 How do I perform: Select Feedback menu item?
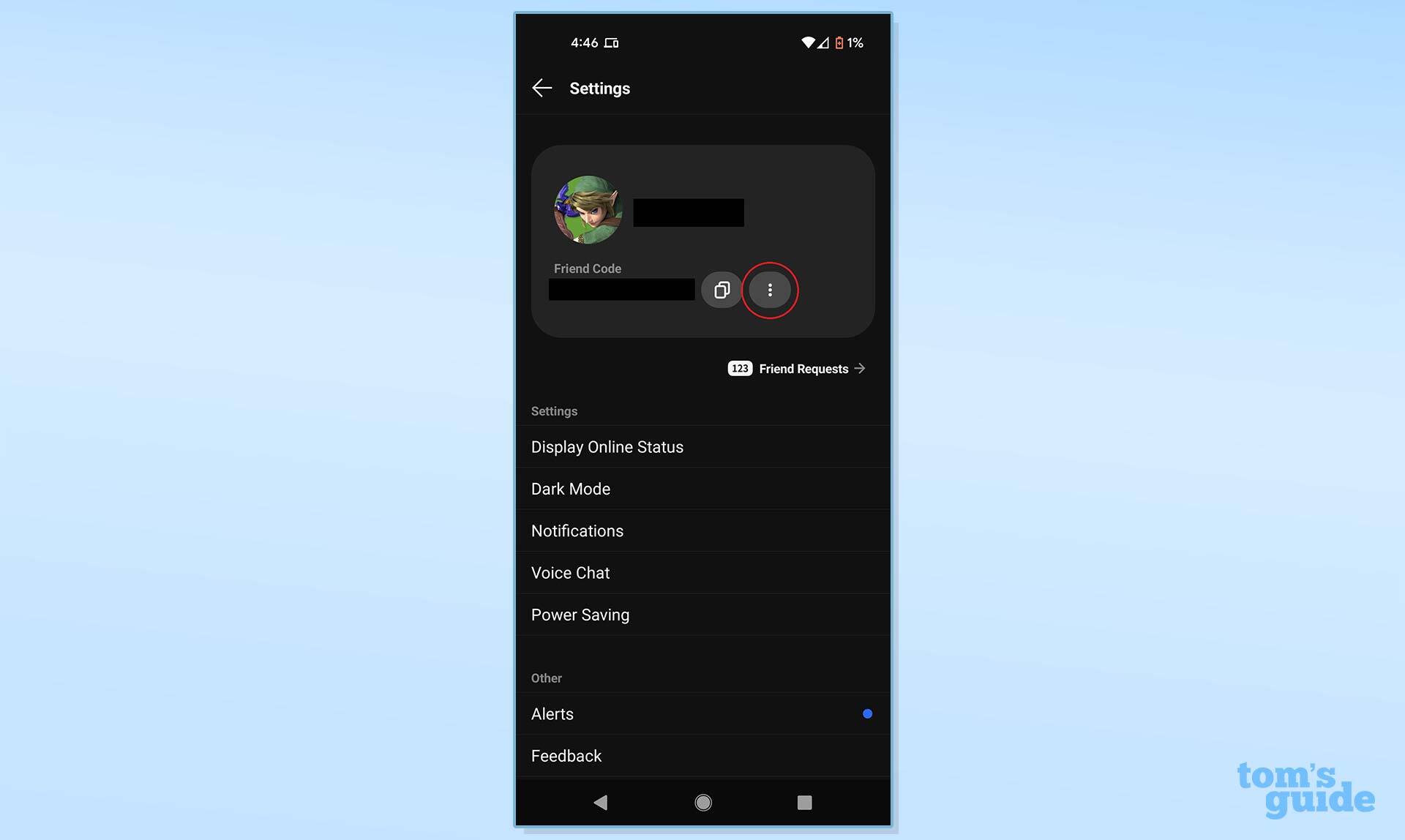pyautogui.click(x=565, y=756)
